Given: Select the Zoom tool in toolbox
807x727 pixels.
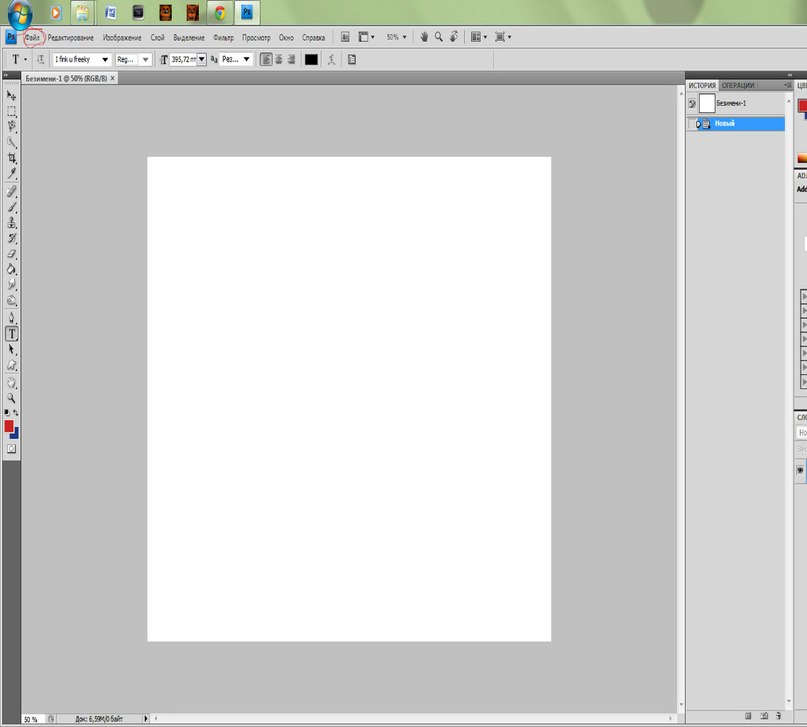Looking at the screenshot, I should click(x=11, y=398).
